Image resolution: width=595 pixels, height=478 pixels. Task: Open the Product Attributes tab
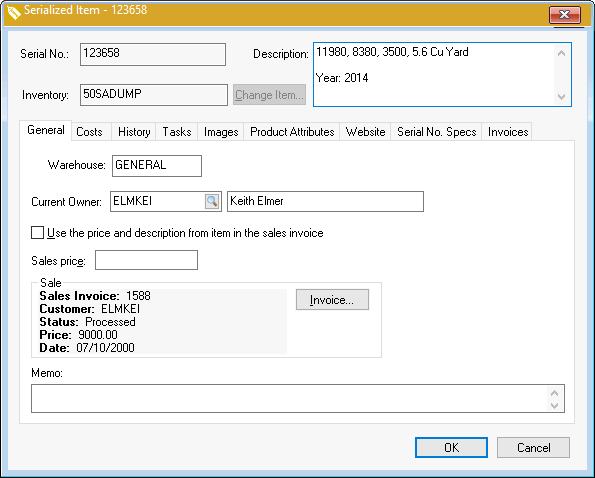tap(292, 132)
